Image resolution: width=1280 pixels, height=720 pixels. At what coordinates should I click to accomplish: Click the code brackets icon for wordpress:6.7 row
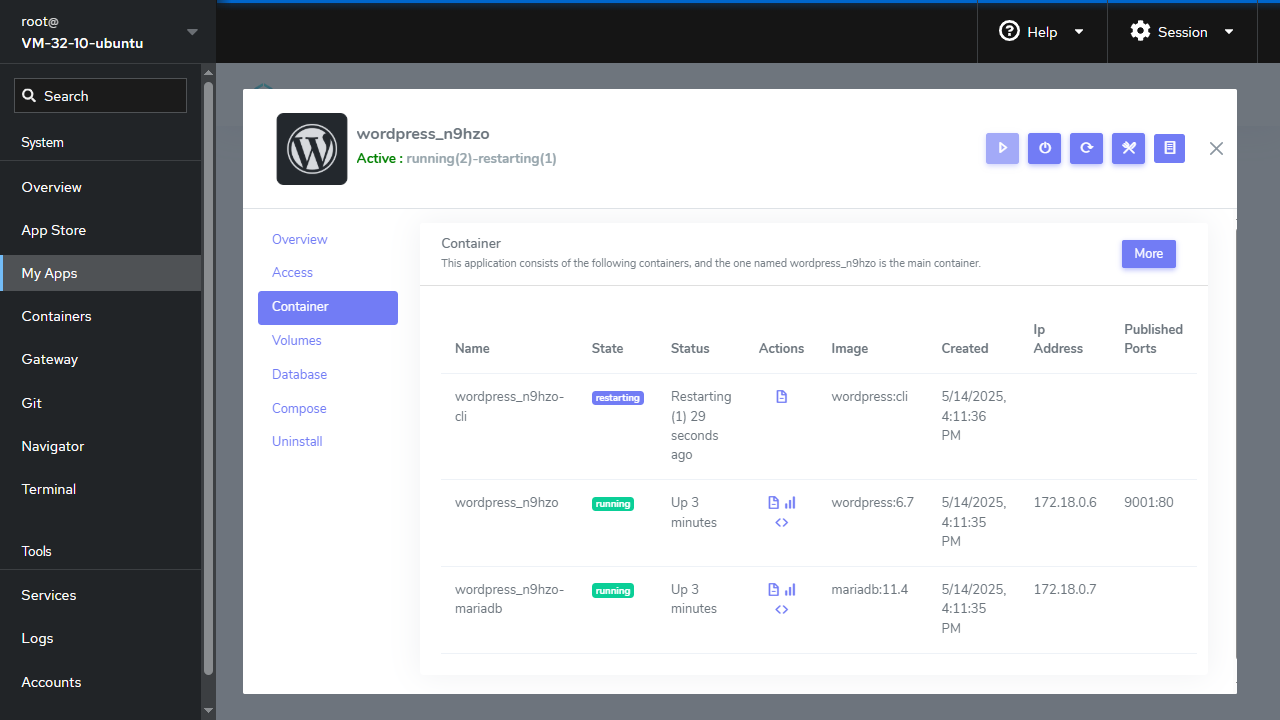(x=782, y=522)
